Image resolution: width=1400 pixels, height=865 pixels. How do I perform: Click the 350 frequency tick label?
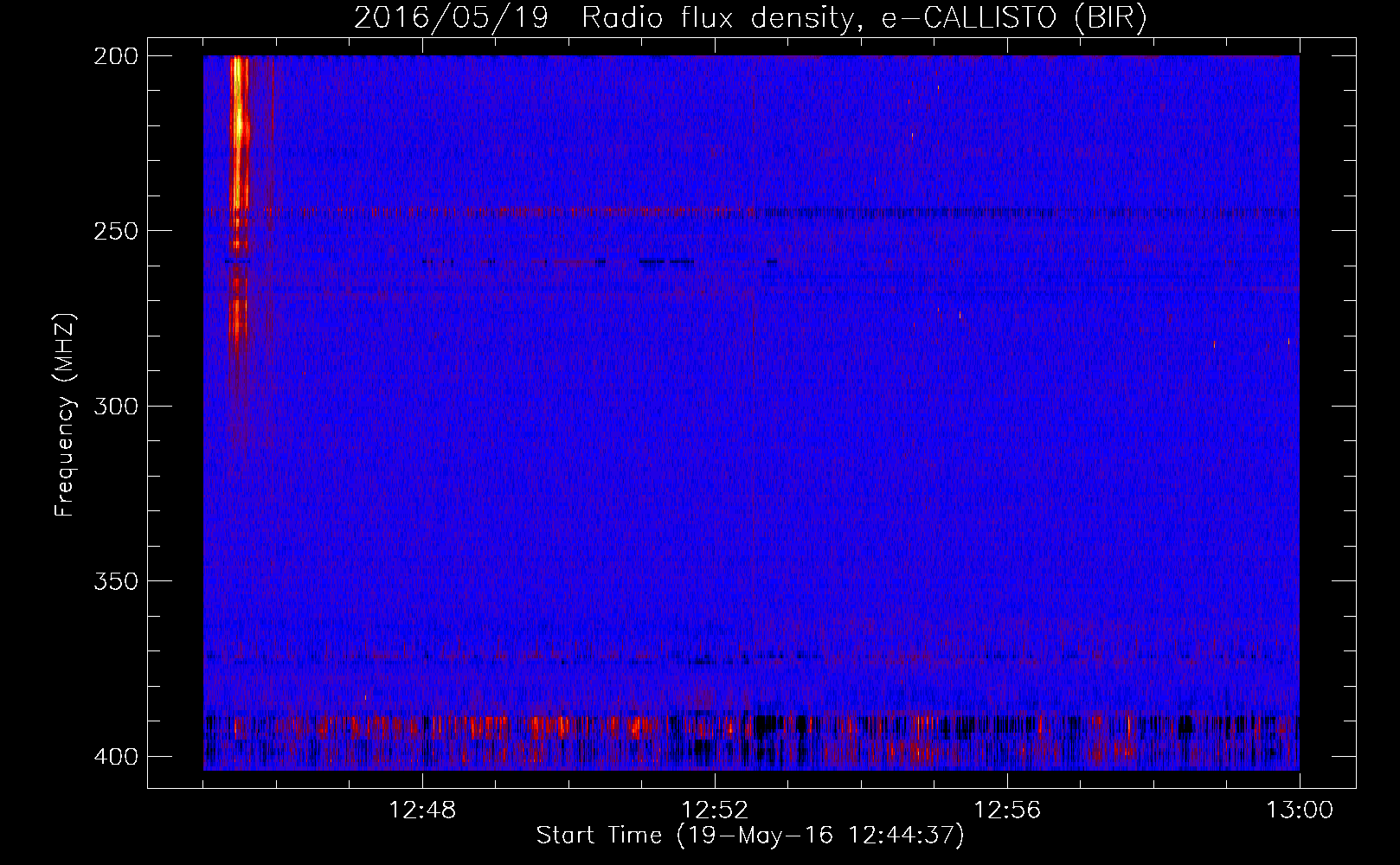(115, 580)
